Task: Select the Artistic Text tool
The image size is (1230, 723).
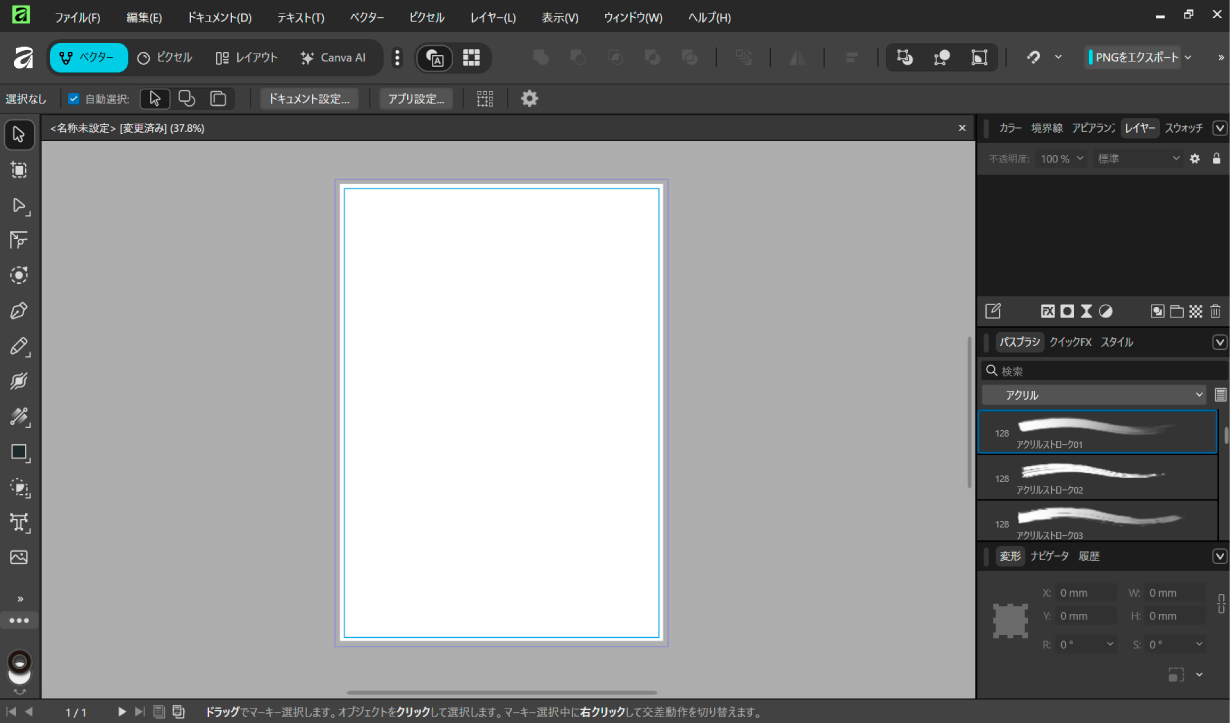Action: [19, 522]
